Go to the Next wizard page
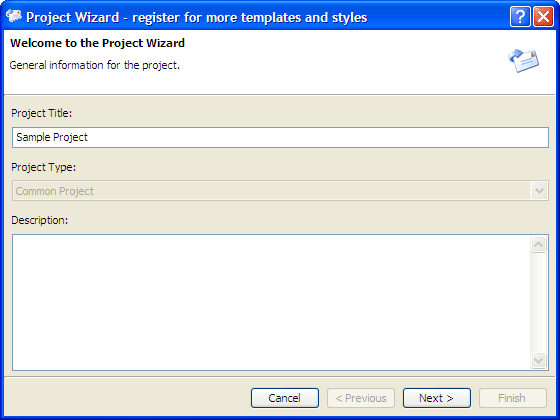This screenshot has height=420, width=560. 437,398
